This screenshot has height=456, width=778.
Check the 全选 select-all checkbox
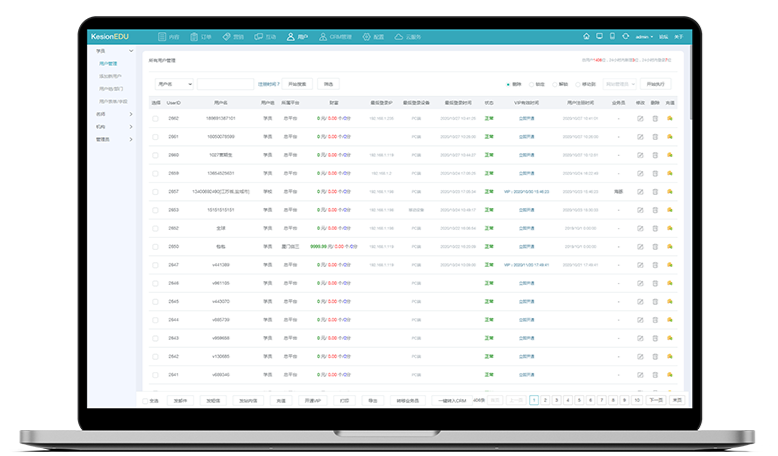[144, 400]
